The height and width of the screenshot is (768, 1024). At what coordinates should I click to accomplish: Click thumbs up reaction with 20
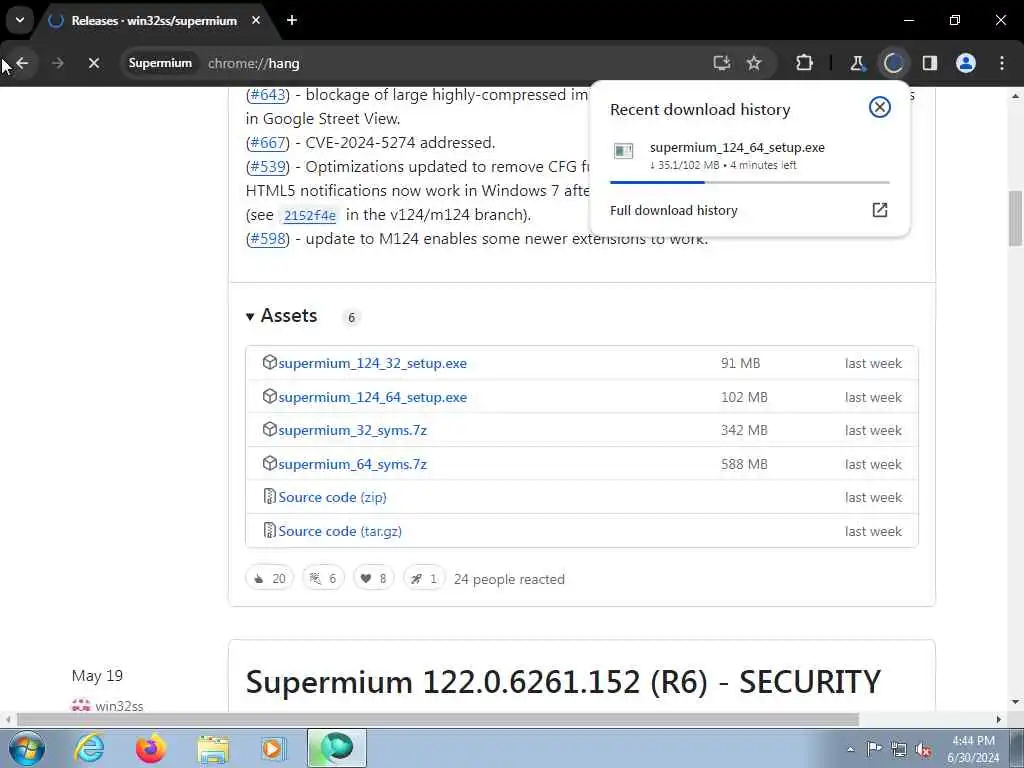(x=270, y=579)
